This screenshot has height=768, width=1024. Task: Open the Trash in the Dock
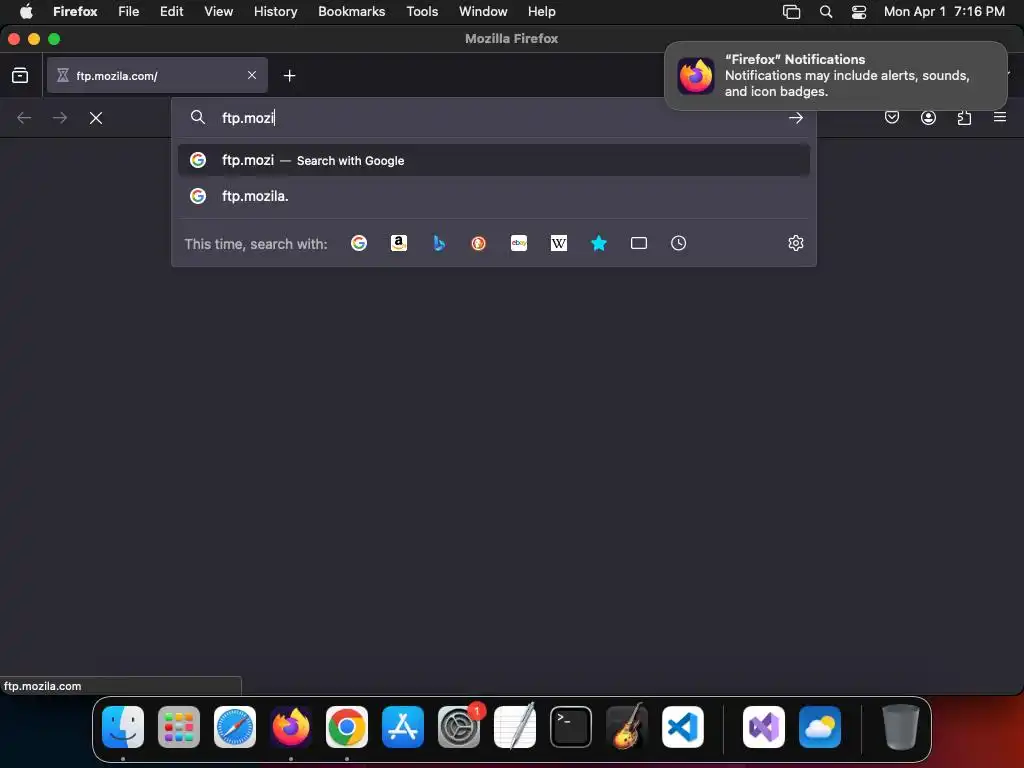tap(901, 727)
